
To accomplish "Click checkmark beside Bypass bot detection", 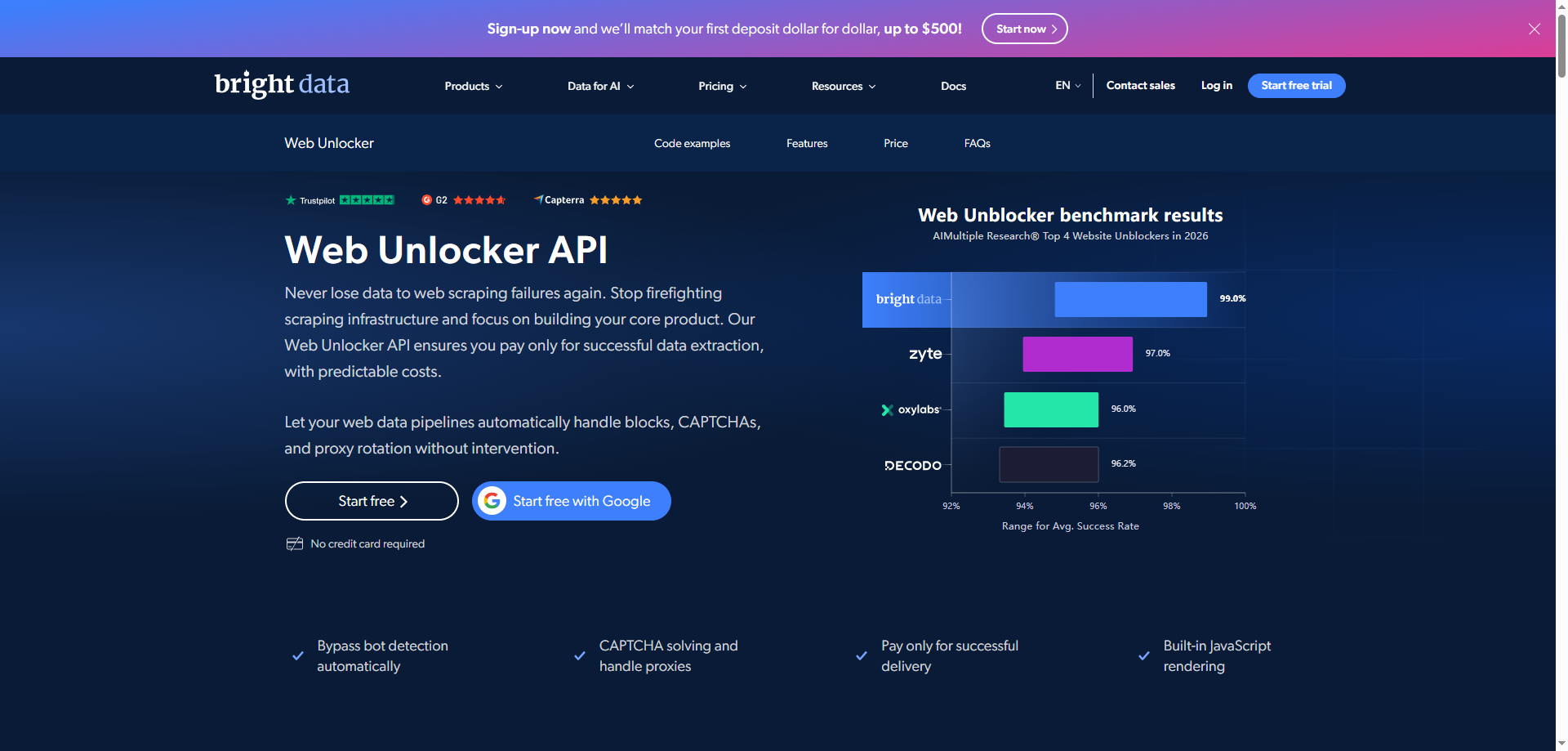I will click(x=298, y=656).
